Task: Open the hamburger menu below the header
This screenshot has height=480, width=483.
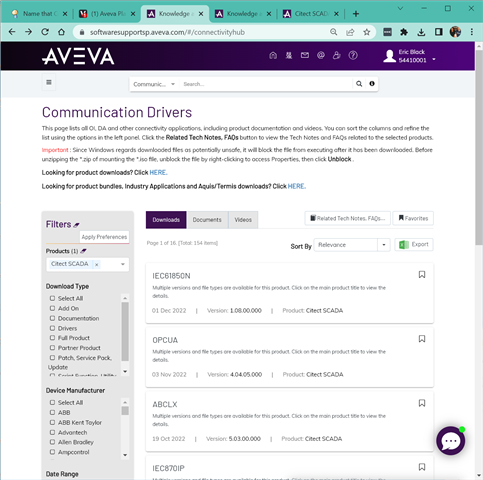Action: tap(49, 82)
